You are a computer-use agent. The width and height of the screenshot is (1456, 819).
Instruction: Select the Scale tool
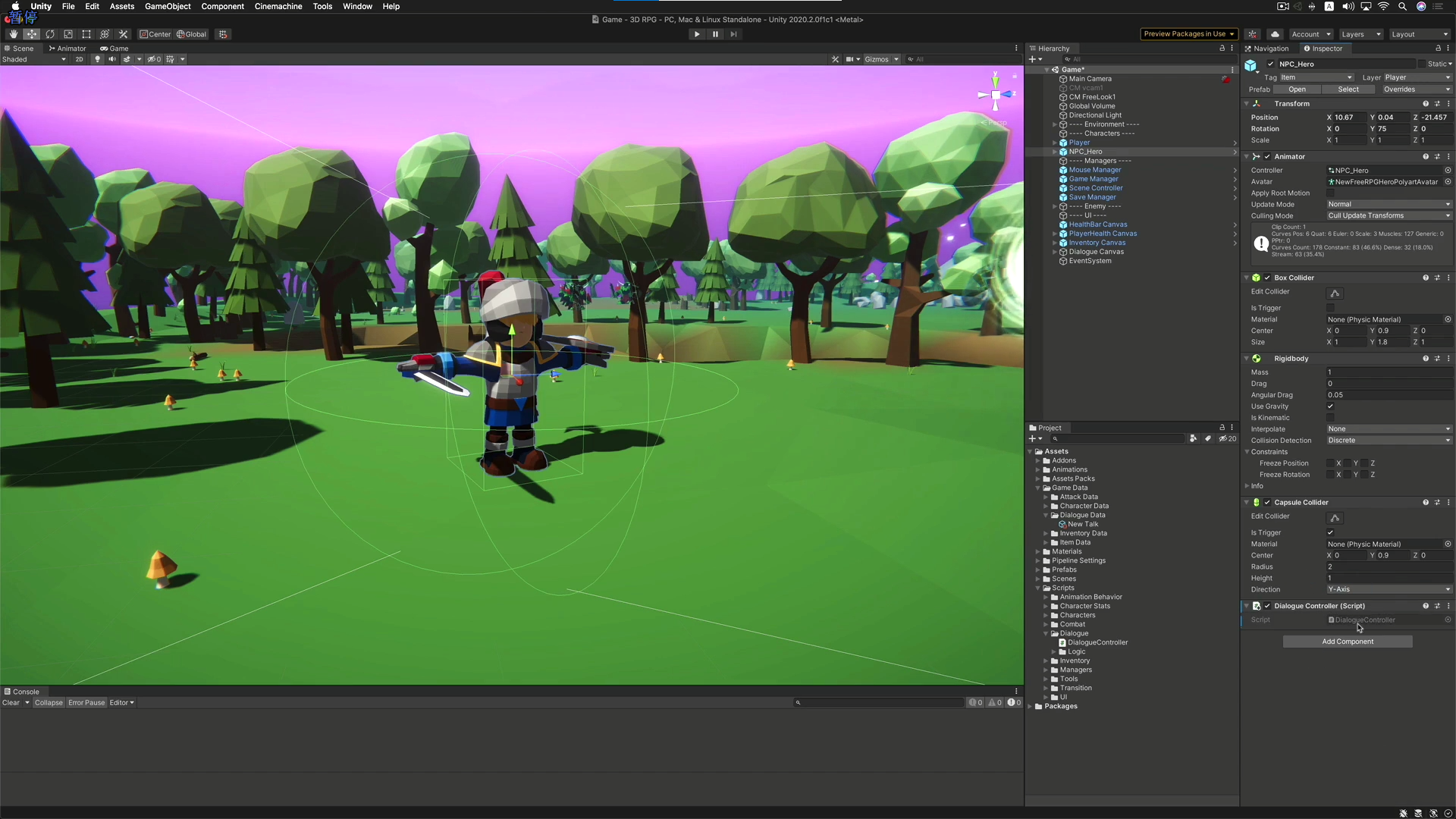click(x=68, y=34)
